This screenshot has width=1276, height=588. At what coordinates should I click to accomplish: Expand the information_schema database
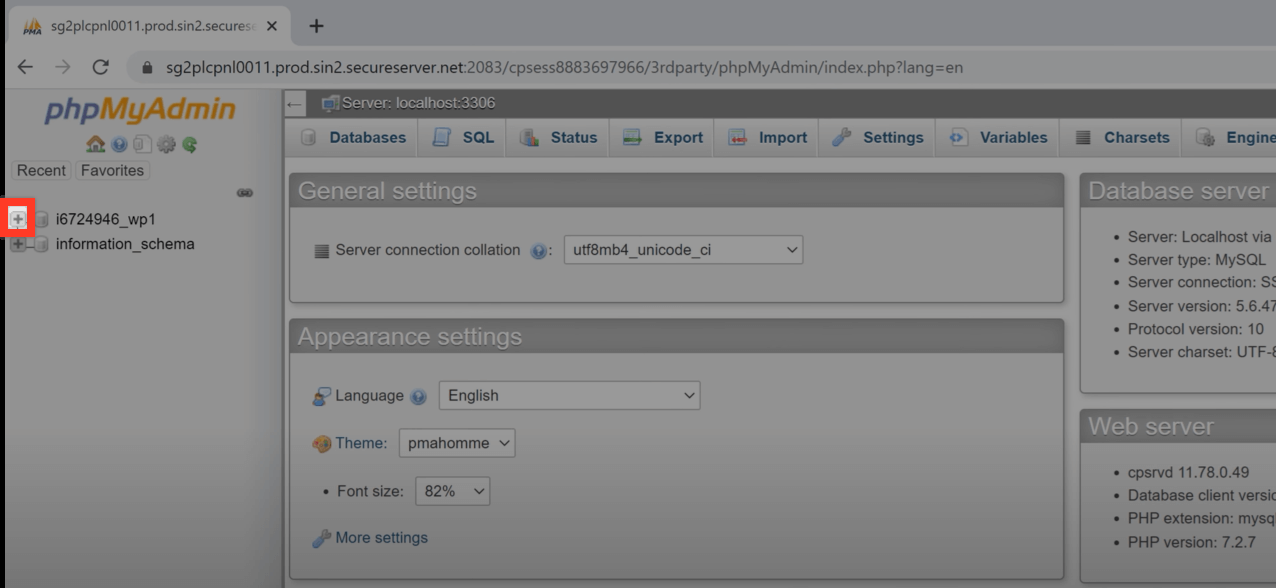coord(17,243)
